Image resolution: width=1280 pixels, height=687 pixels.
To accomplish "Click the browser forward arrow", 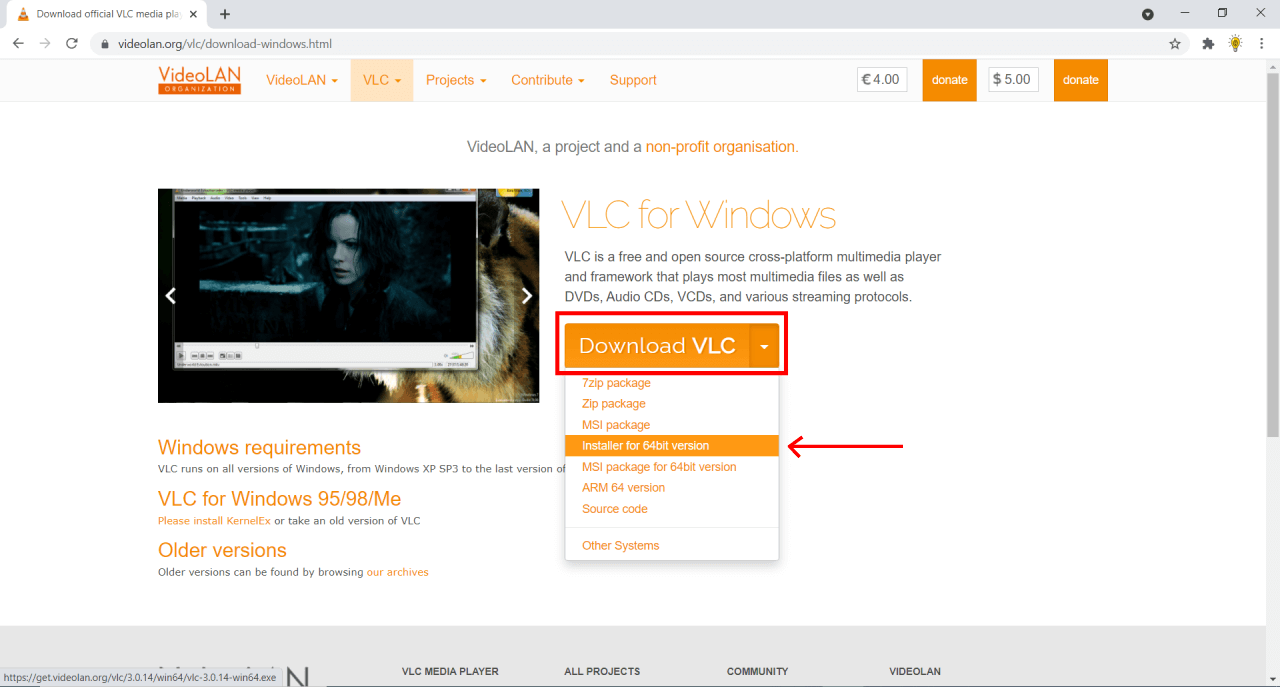I will point(45,44).
